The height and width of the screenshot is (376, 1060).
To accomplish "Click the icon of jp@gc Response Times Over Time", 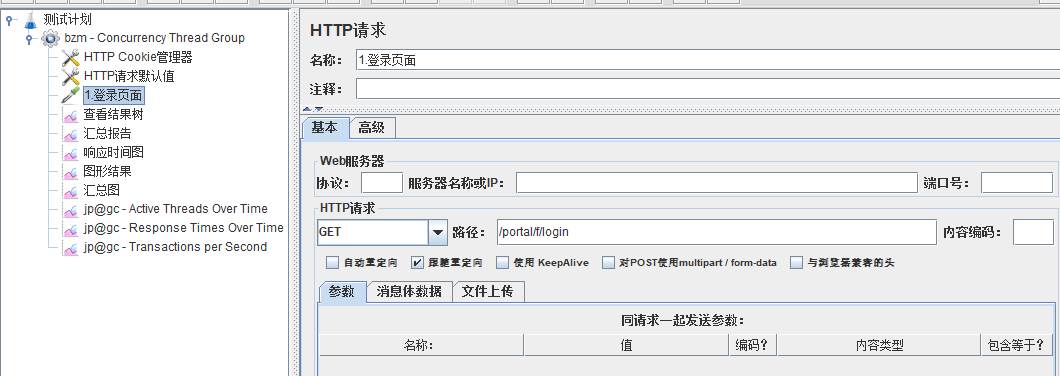I will [70, 229].
